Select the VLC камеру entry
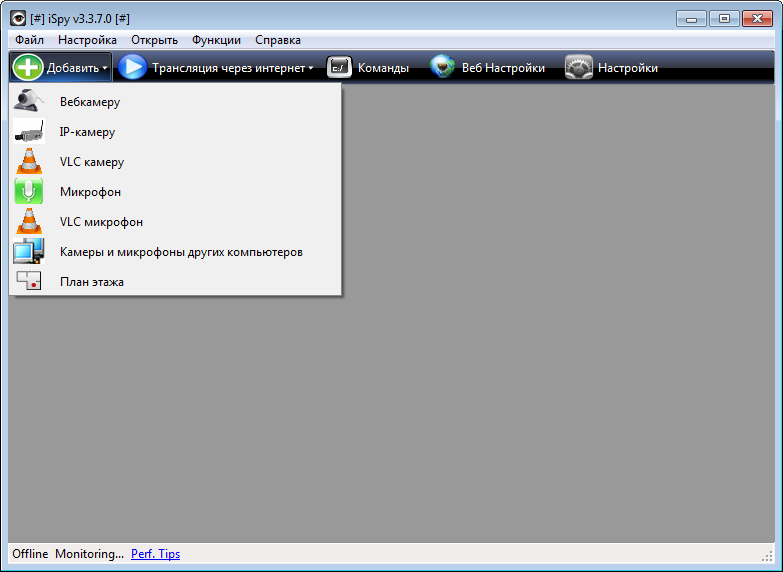 (x=175, y=161)
